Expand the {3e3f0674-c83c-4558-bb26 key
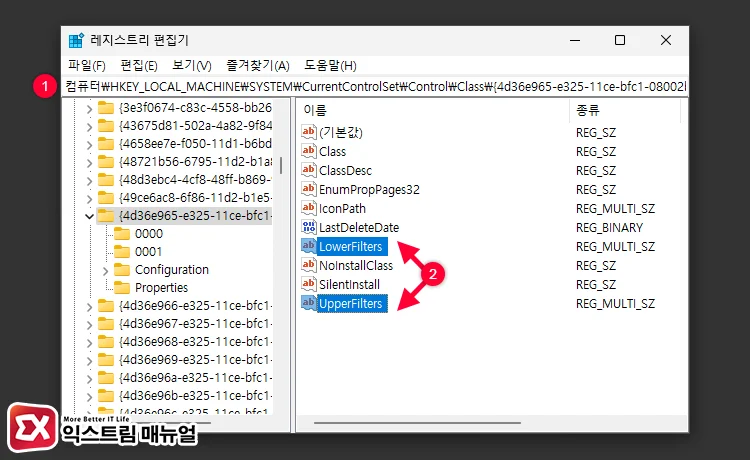This screenshot has width=750, height=460. pos(89,109)
